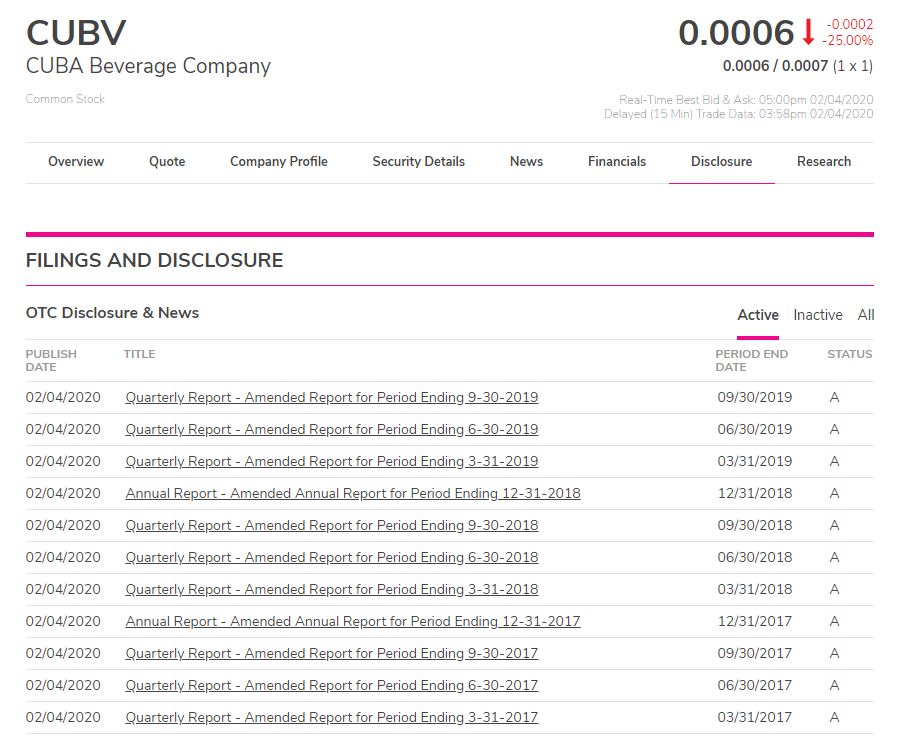Click the CUBA Beverage Company name
The height and width of the screenshot is (738, 921).
tap(148, 66)
